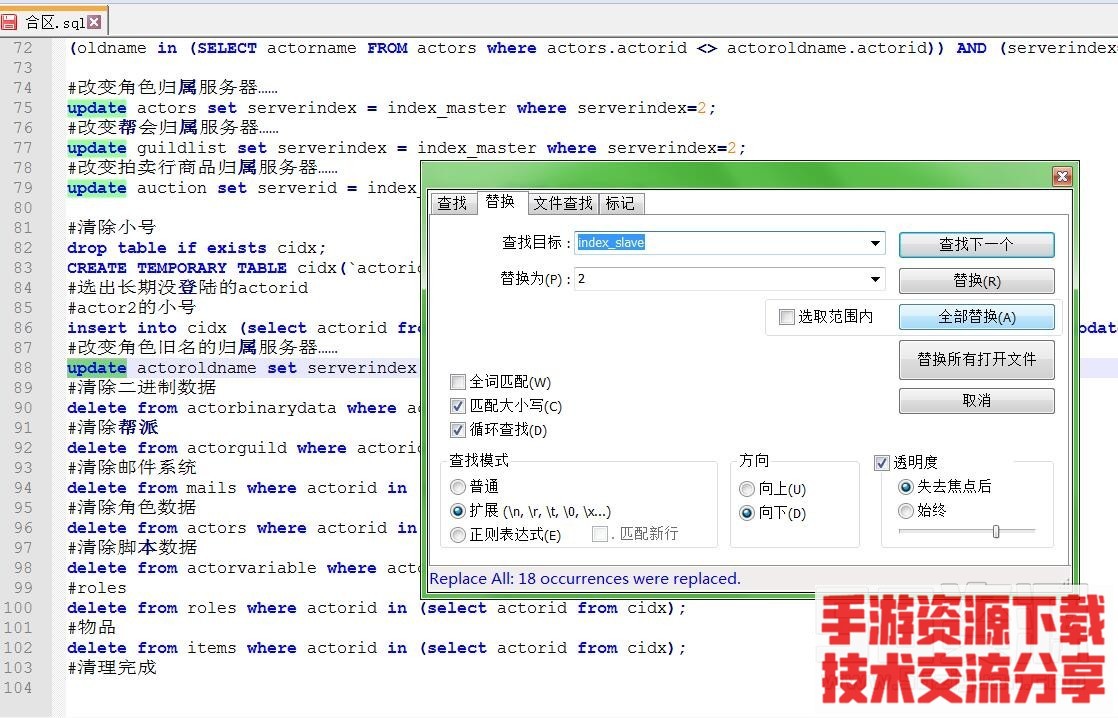This screenshot has width=1118, height=718.
Task: Click the comment '#清除邮件系统' on line 93
Action: point(132,467)
